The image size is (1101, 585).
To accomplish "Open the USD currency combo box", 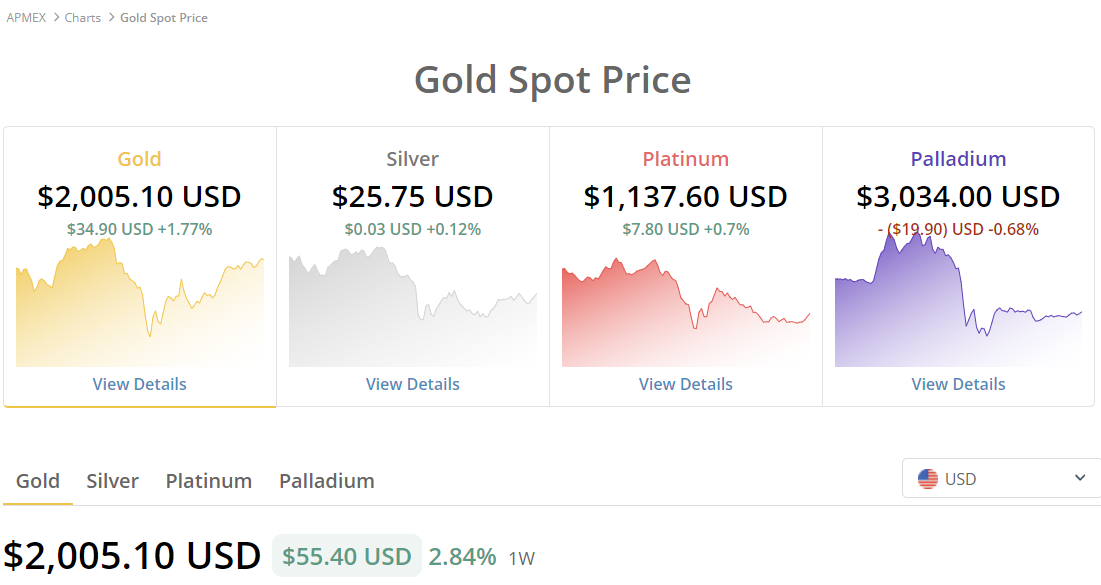I will (1001, 478).
